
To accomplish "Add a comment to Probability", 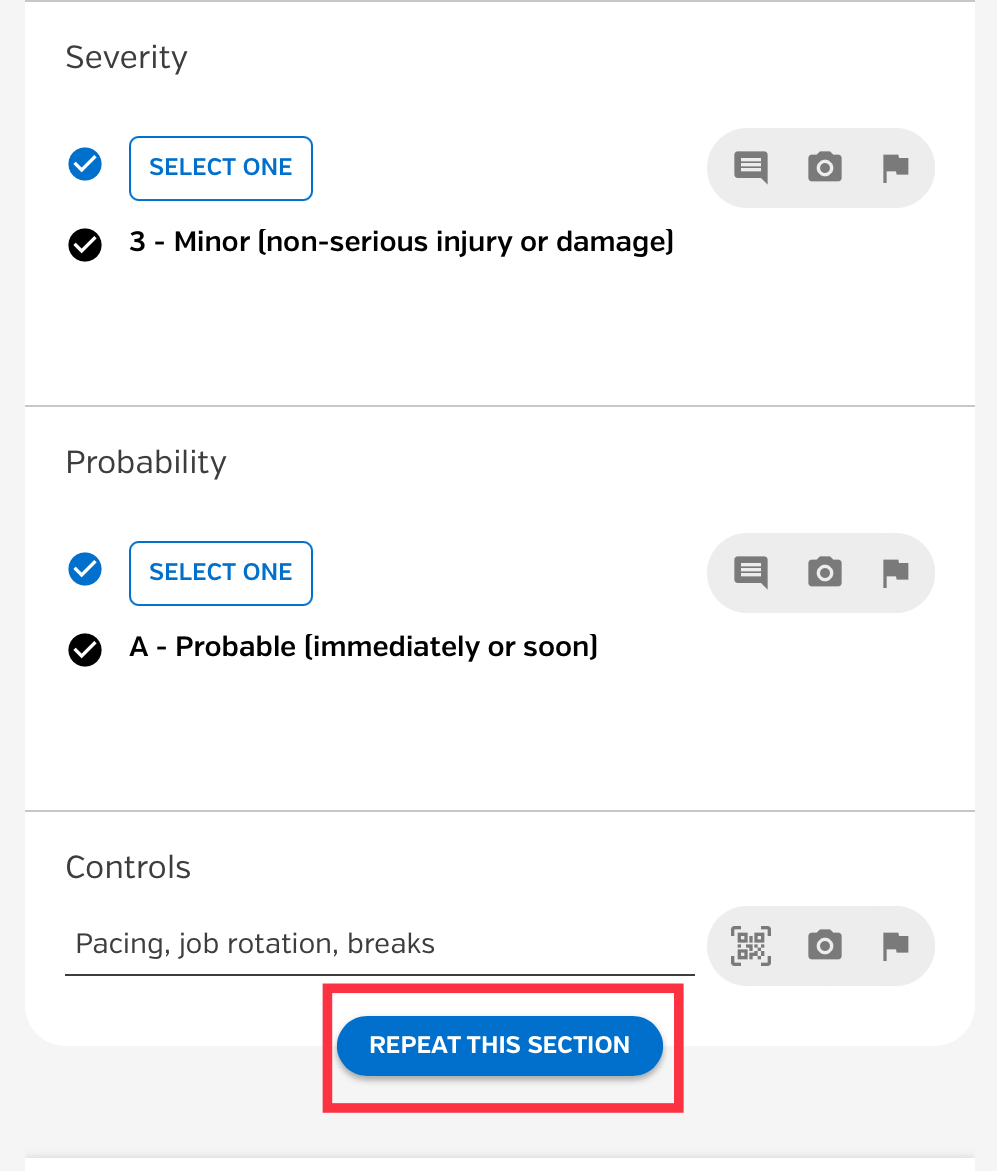I will click(751, 573).
